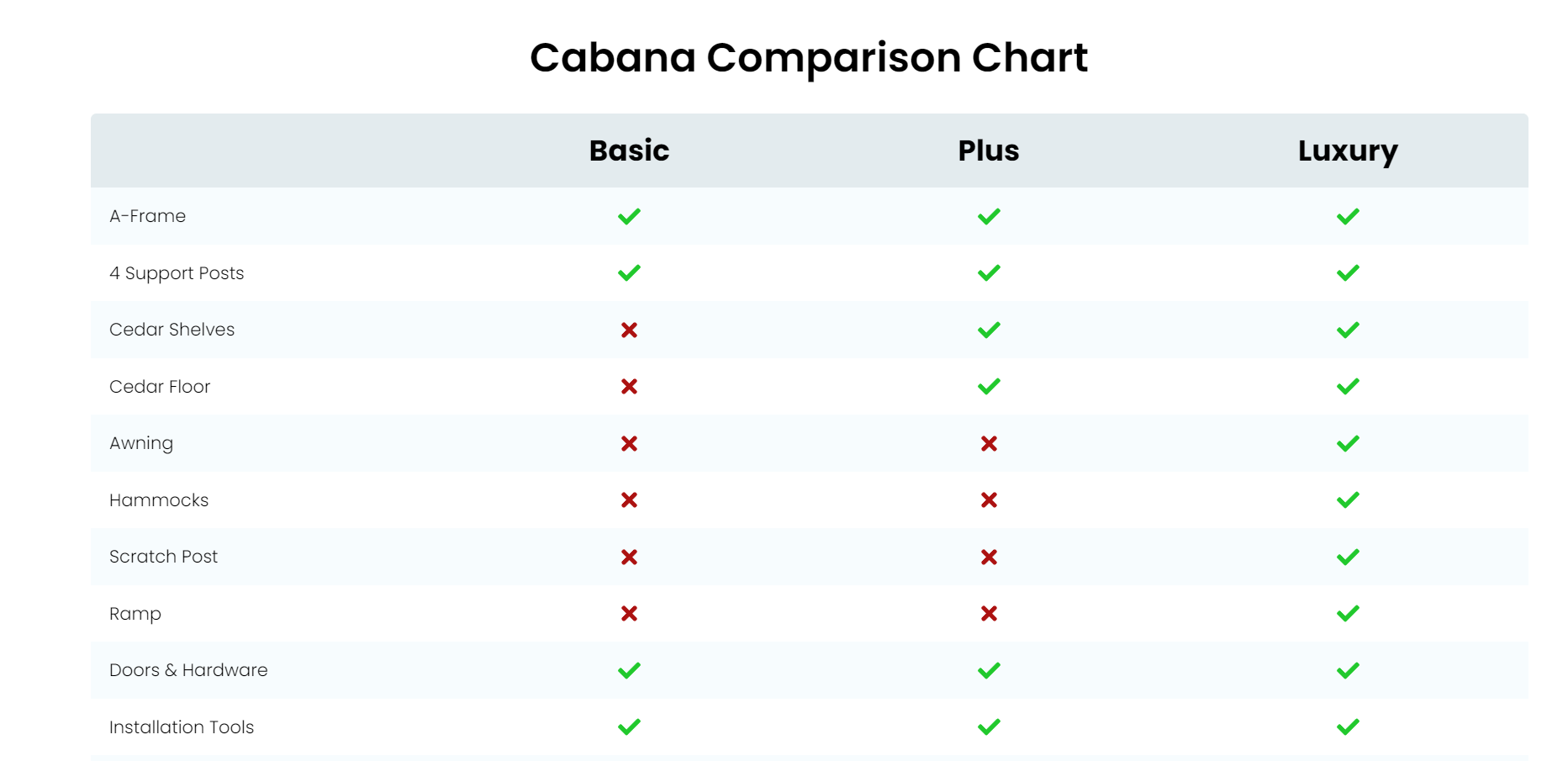This screenshot has height=761, width=1568.
Task: Click the Basic Scratch Post red X
Action: [x=629, y=557]
